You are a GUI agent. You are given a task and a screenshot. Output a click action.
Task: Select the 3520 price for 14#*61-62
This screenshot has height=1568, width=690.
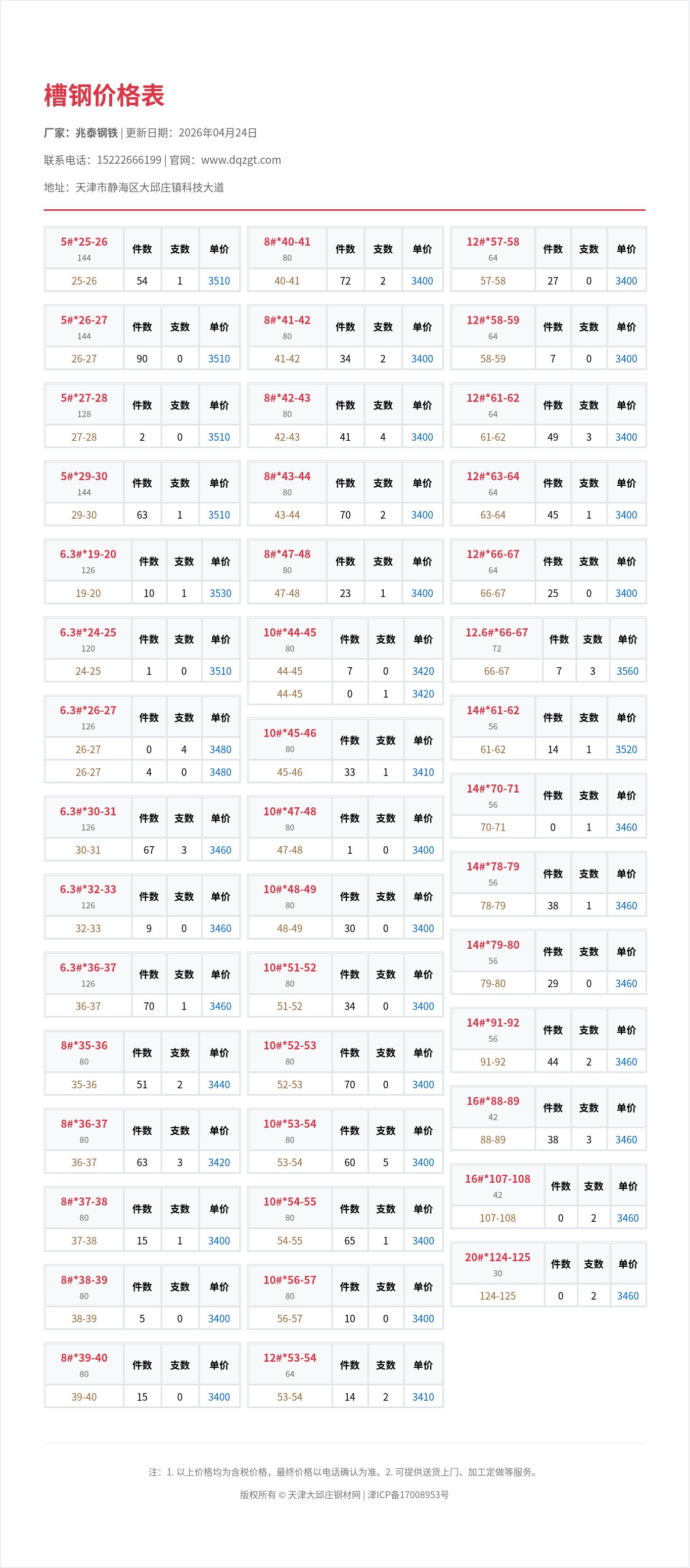coord(625,750)
